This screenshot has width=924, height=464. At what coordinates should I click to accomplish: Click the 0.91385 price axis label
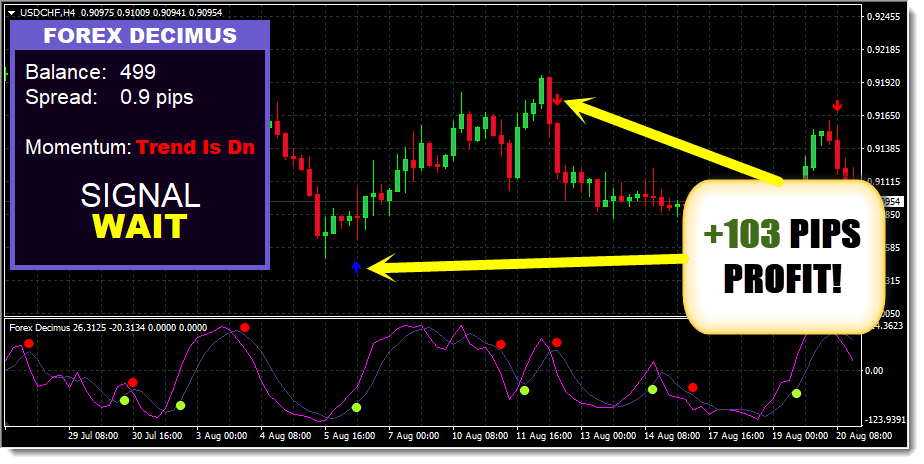pyautogui.click(x=883, y=149)
